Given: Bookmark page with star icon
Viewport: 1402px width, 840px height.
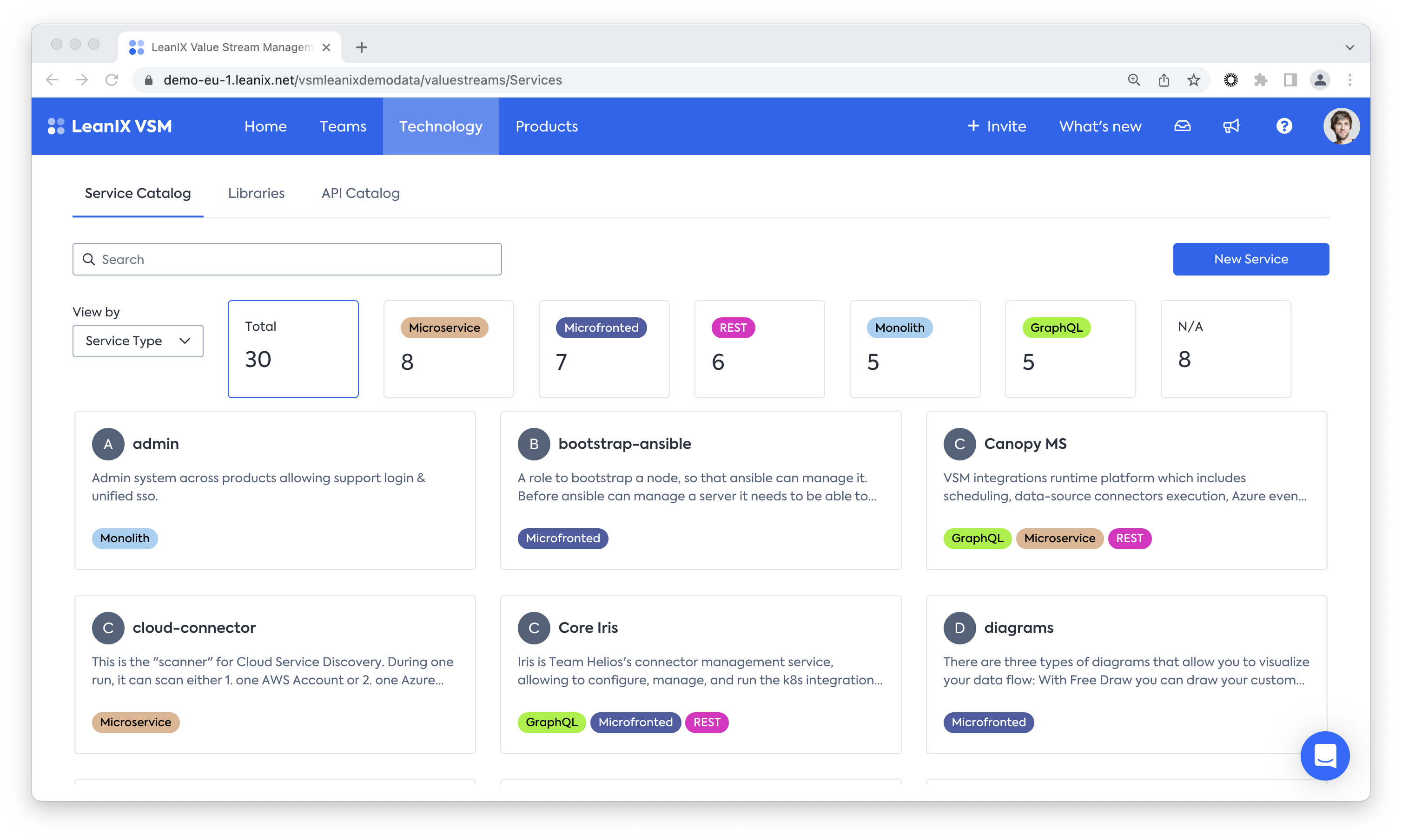Looking at the screenshot, I should pyautogui.click(x=1194, y=80).
